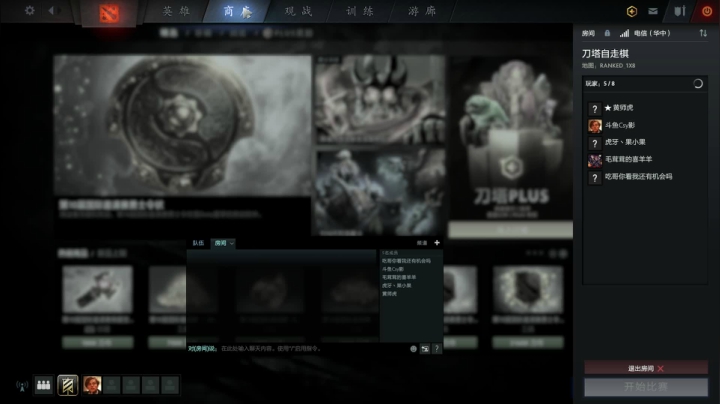Click the red power quit icon
Image resolution: width=720 pixels, height=404 pixels.
[x=707, y=11]
